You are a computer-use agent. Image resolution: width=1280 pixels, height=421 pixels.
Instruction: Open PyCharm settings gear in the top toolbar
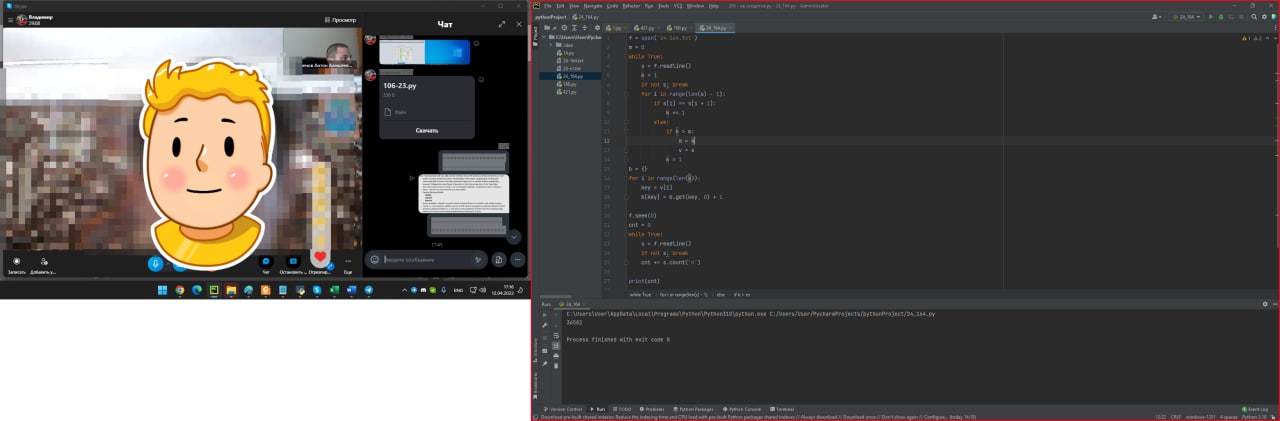point(1265,17)
